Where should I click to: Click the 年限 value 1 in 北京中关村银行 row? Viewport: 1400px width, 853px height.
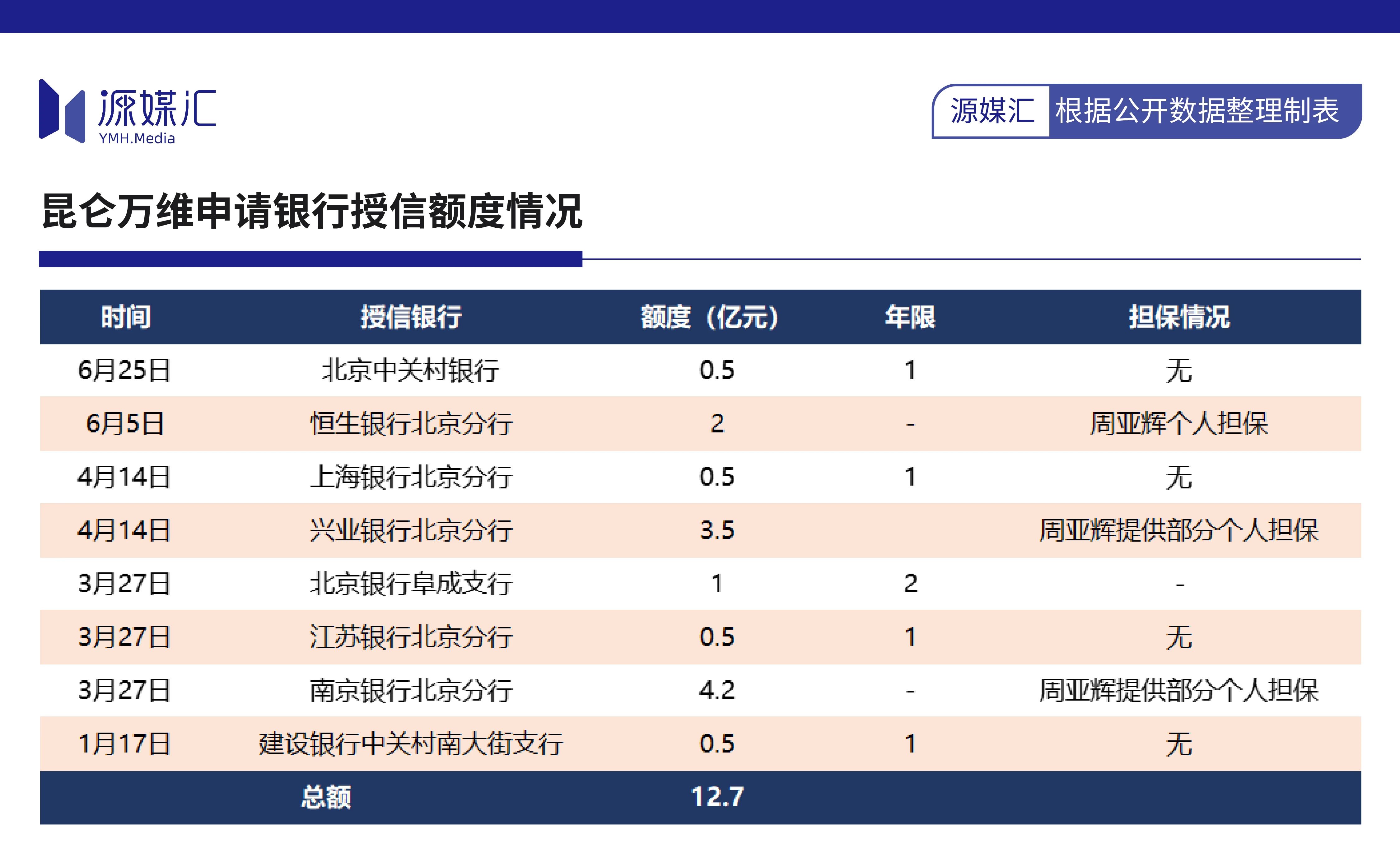pos(910,371)
